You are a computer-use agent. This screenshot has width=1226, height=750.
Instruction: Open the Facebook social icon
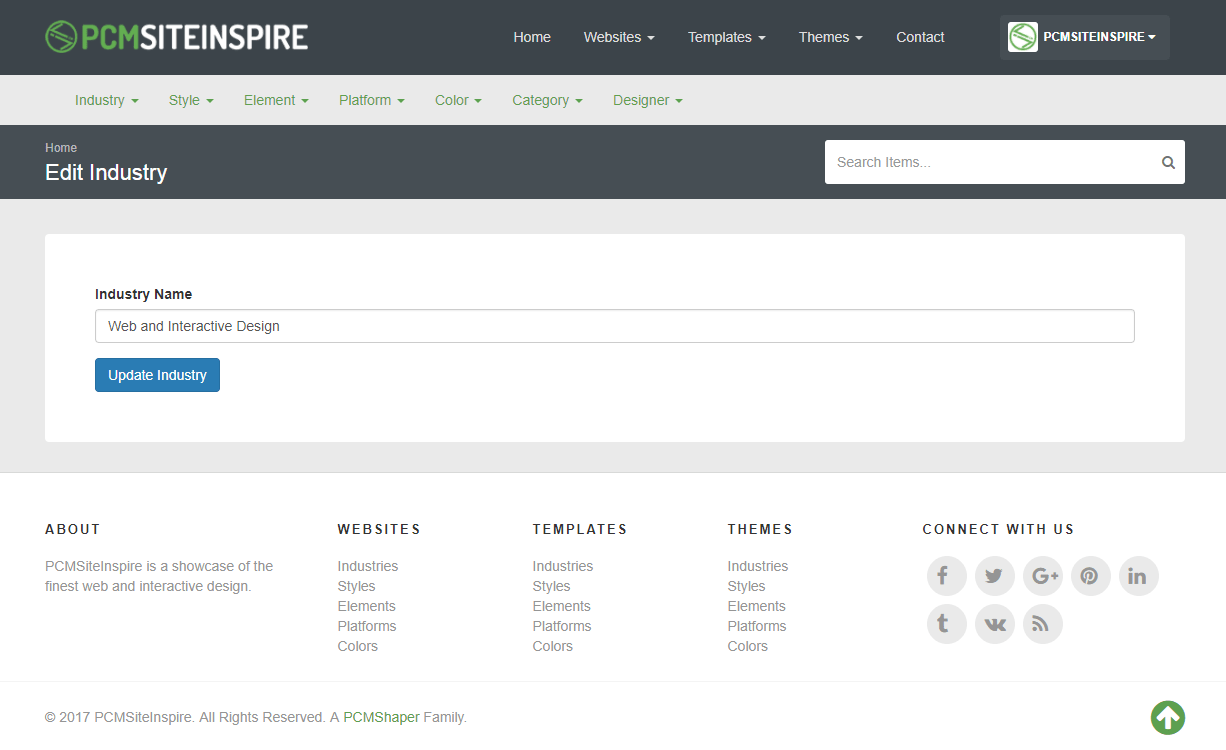[x=946, y=576]
